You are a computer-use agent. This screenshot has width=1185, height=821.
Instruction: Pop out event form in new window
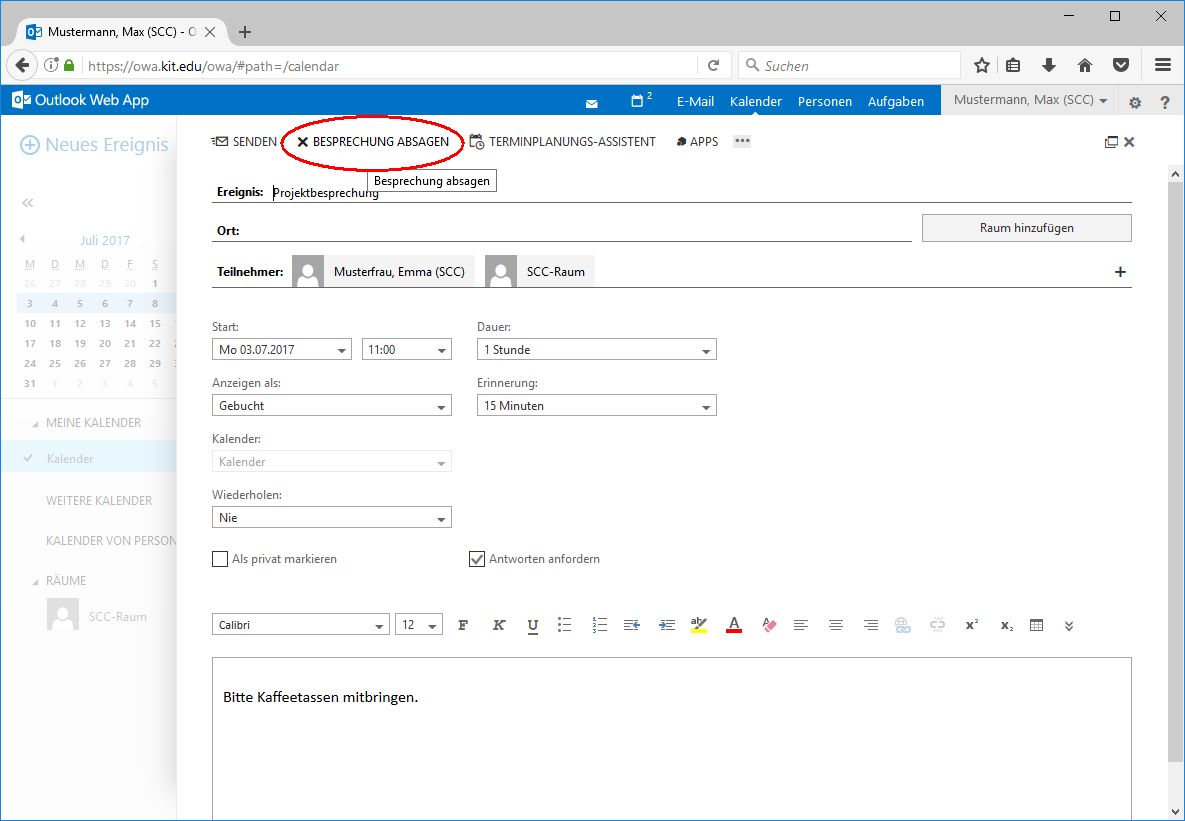(1111, 142)
